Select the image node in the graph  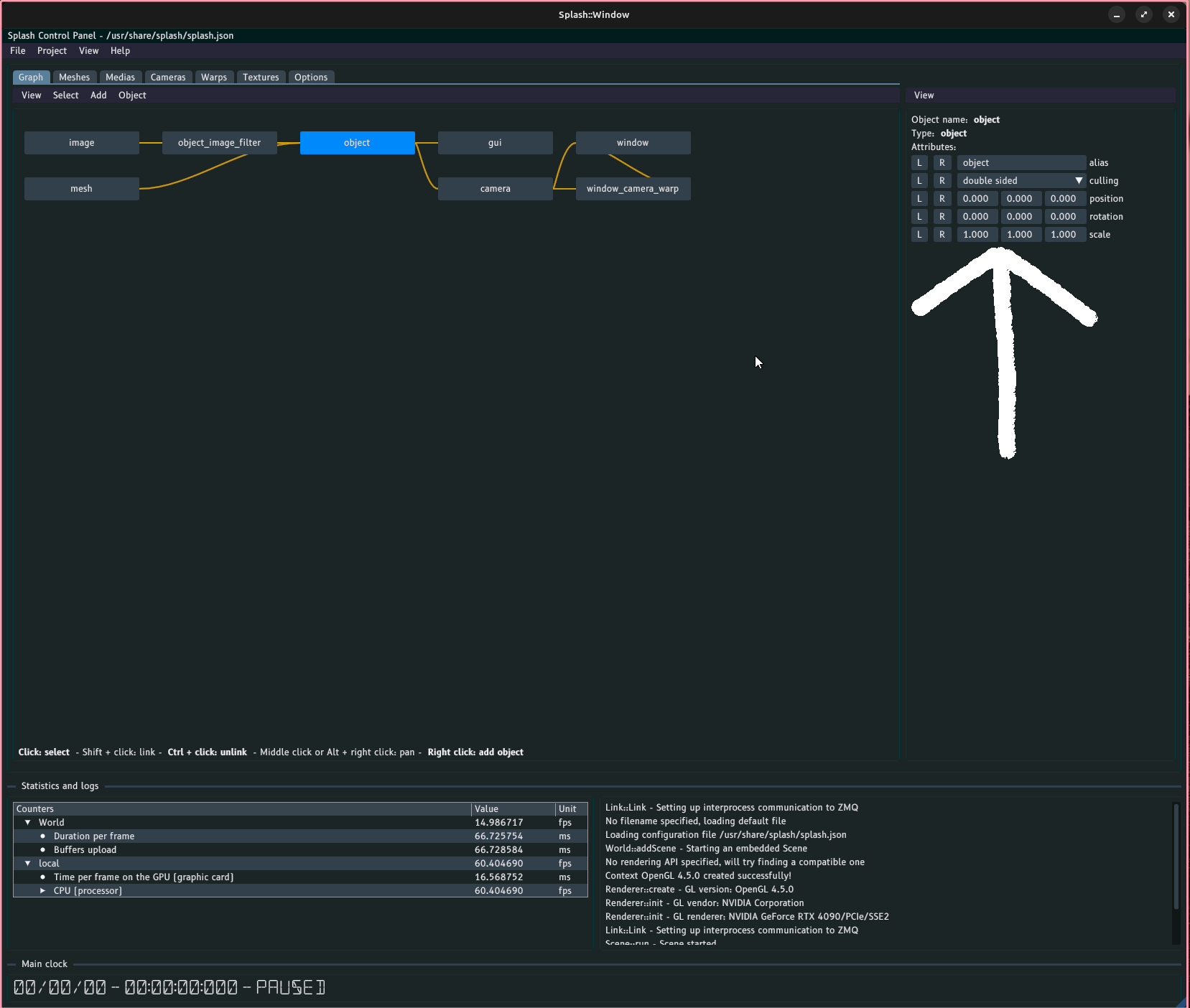coord(81,143)
